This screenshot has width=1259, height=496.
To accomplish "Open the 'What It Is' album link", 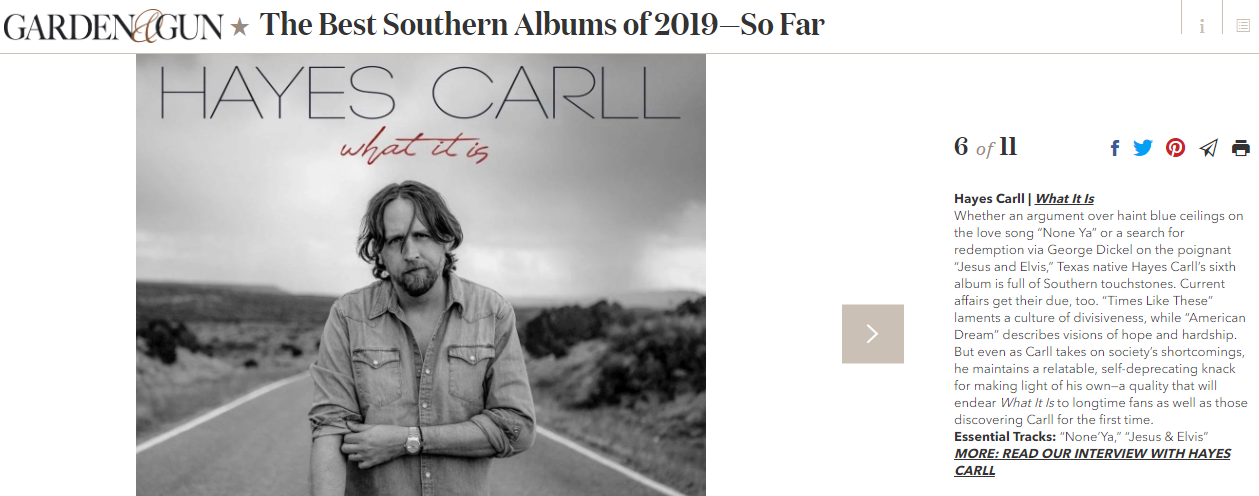I will (1064, 199).
